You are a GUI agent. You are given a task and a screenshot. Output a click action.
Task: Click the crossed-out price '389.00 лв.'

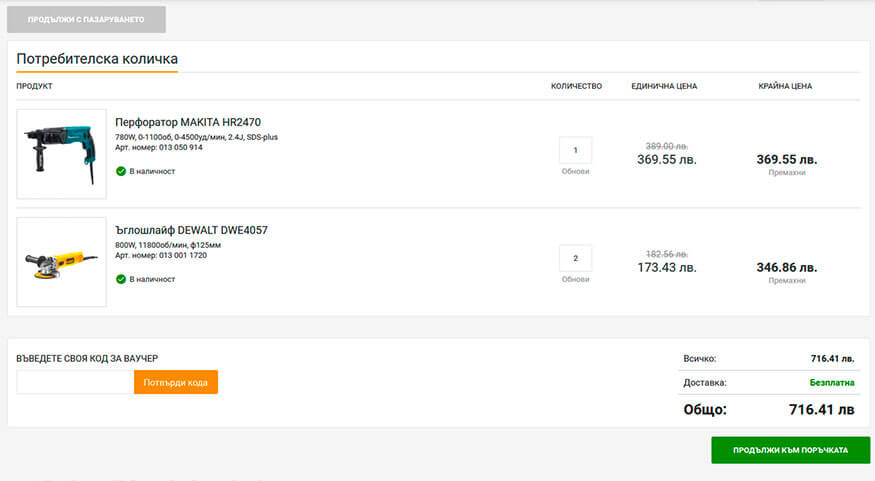click(666, 146)
